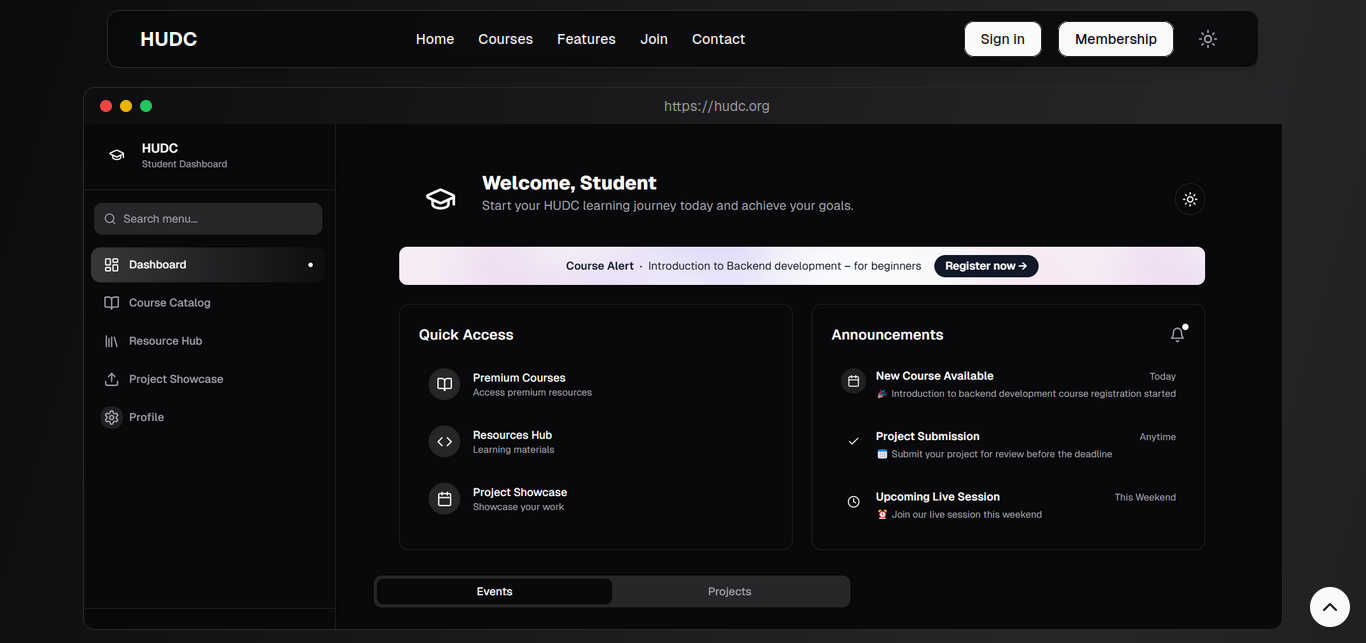Click the notification bell icon in Announcements
The width and height of the screenshot is (1366, 643).
click(x=1177, y=335)
